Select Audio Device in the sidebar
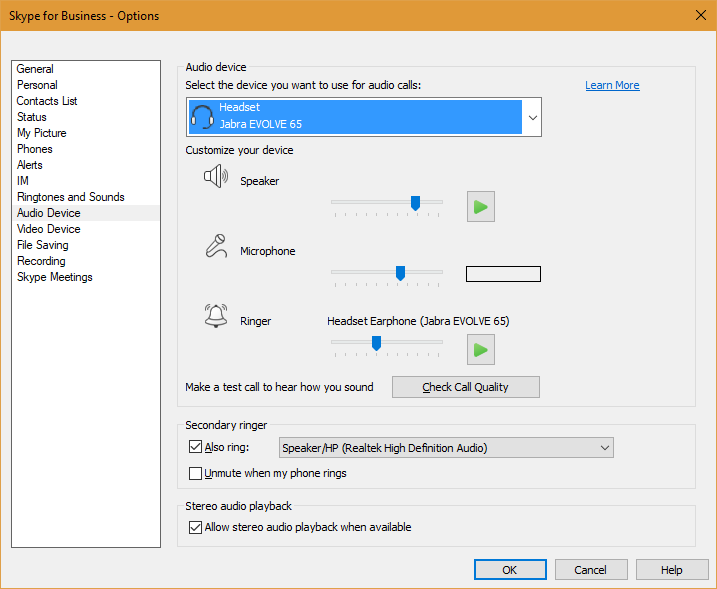The image size is (717, 589). [x=86, y=213]
